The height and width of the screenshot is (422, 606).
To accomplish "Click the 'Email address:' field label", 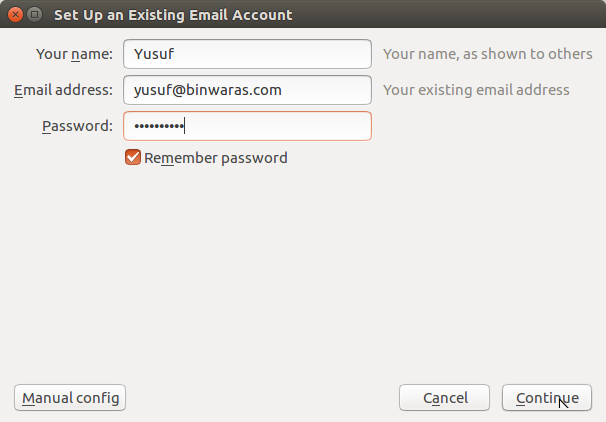I will point(63,90).
